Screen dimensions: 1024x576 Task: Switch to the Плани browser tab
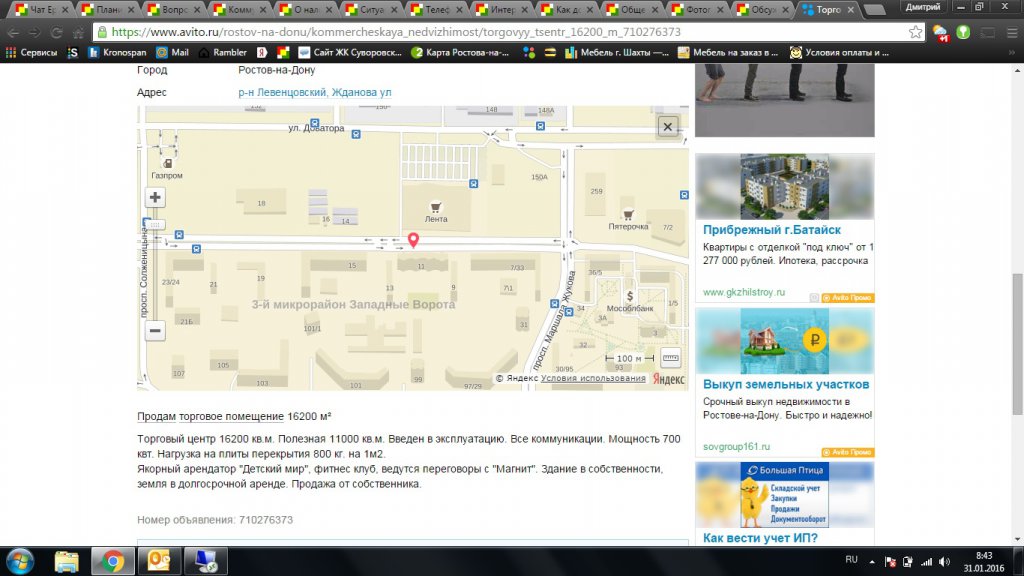point(107,10)
